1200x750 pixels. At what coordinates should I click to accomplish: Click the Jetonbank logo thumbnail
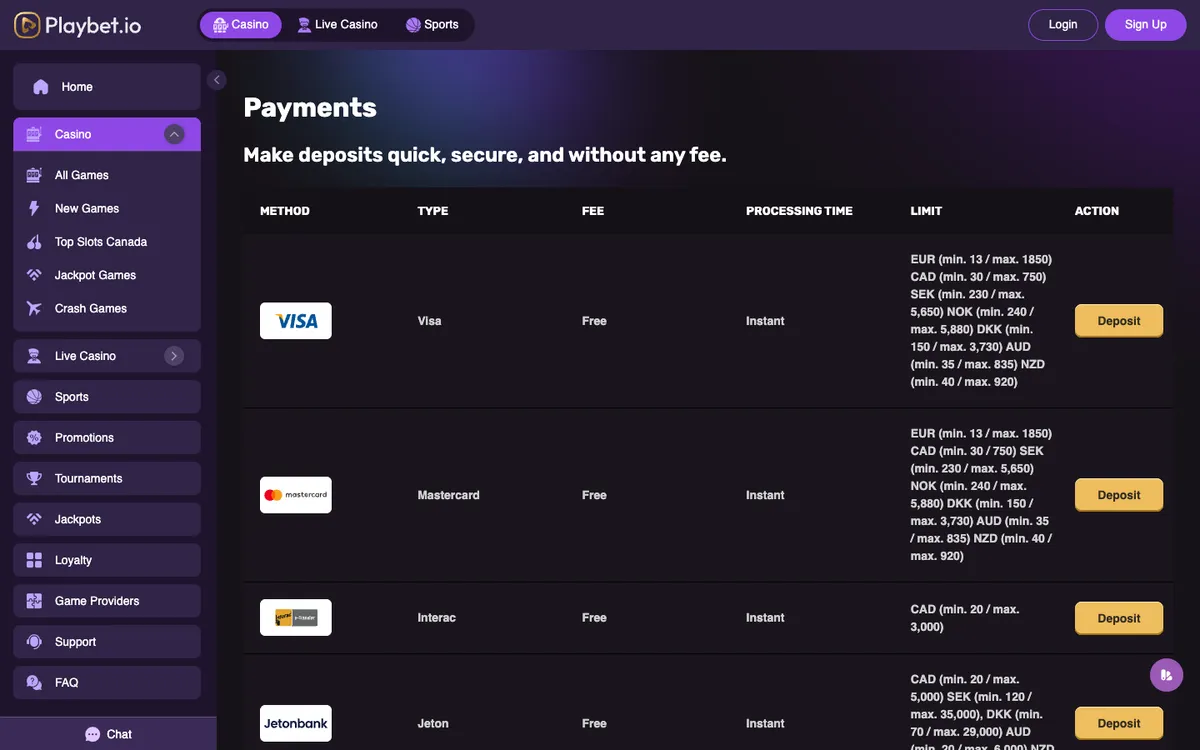[295, 723]
